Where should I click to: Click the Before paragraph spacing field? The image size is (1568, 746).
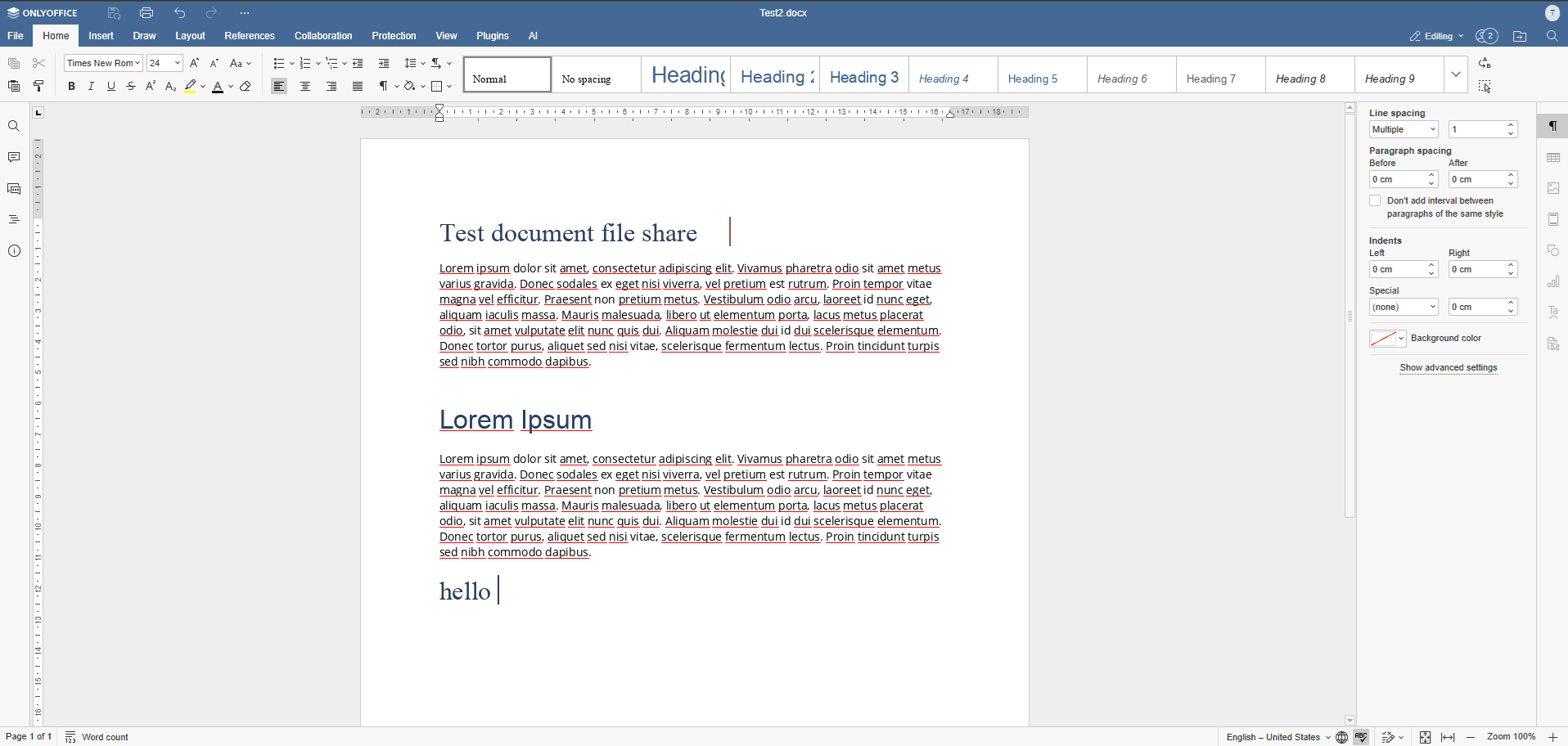pyautogui.click(x=1403, y=179)
